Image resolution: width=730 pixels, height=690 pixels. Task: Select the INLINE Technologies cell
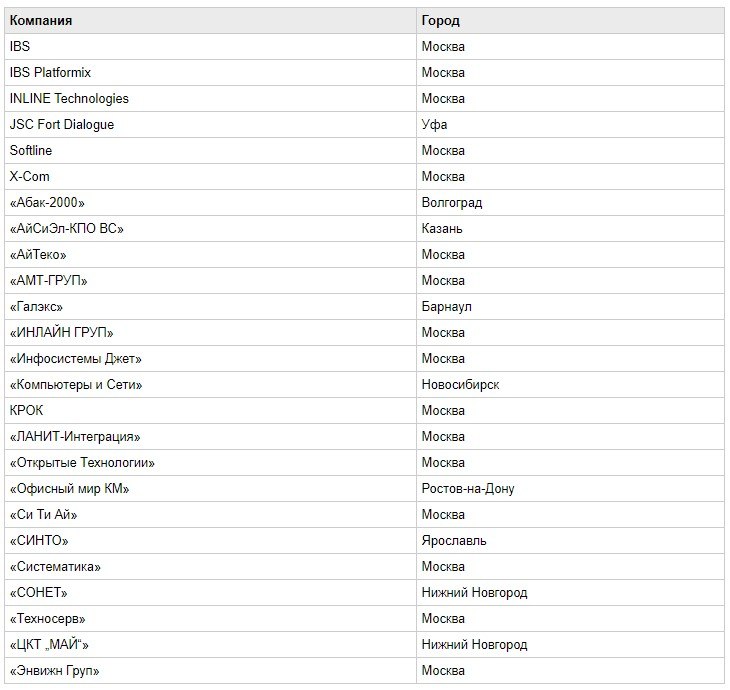point(69,98)
